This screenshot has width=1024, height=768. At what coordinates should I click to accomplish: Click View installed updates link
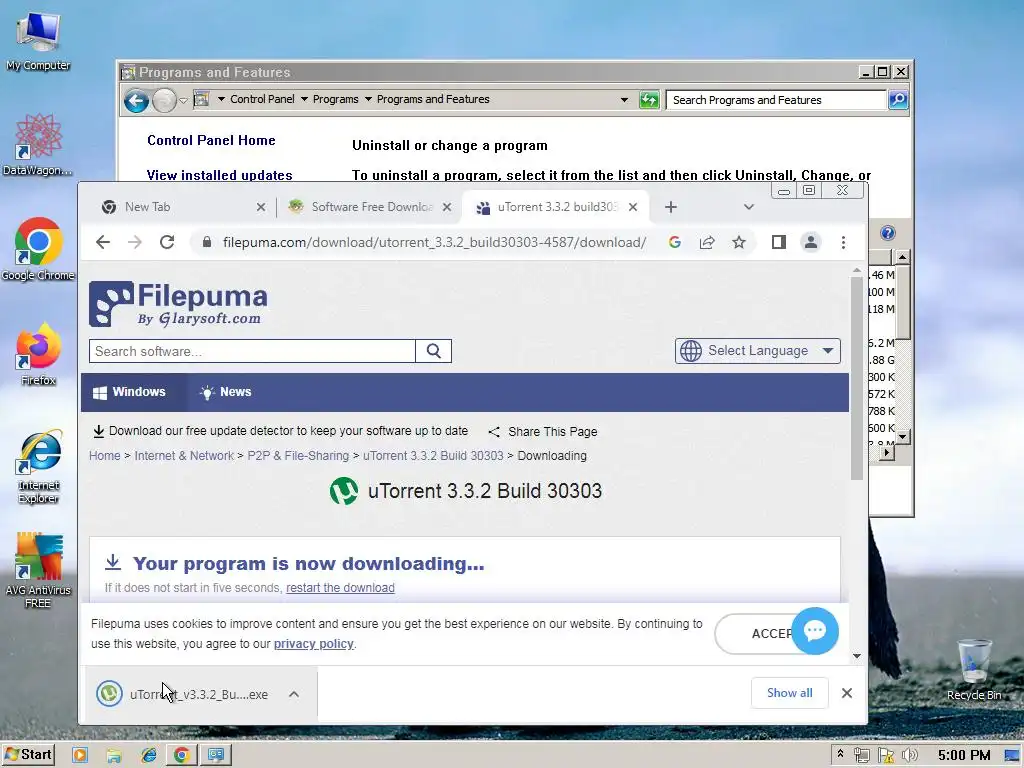(x=219, y=175)
